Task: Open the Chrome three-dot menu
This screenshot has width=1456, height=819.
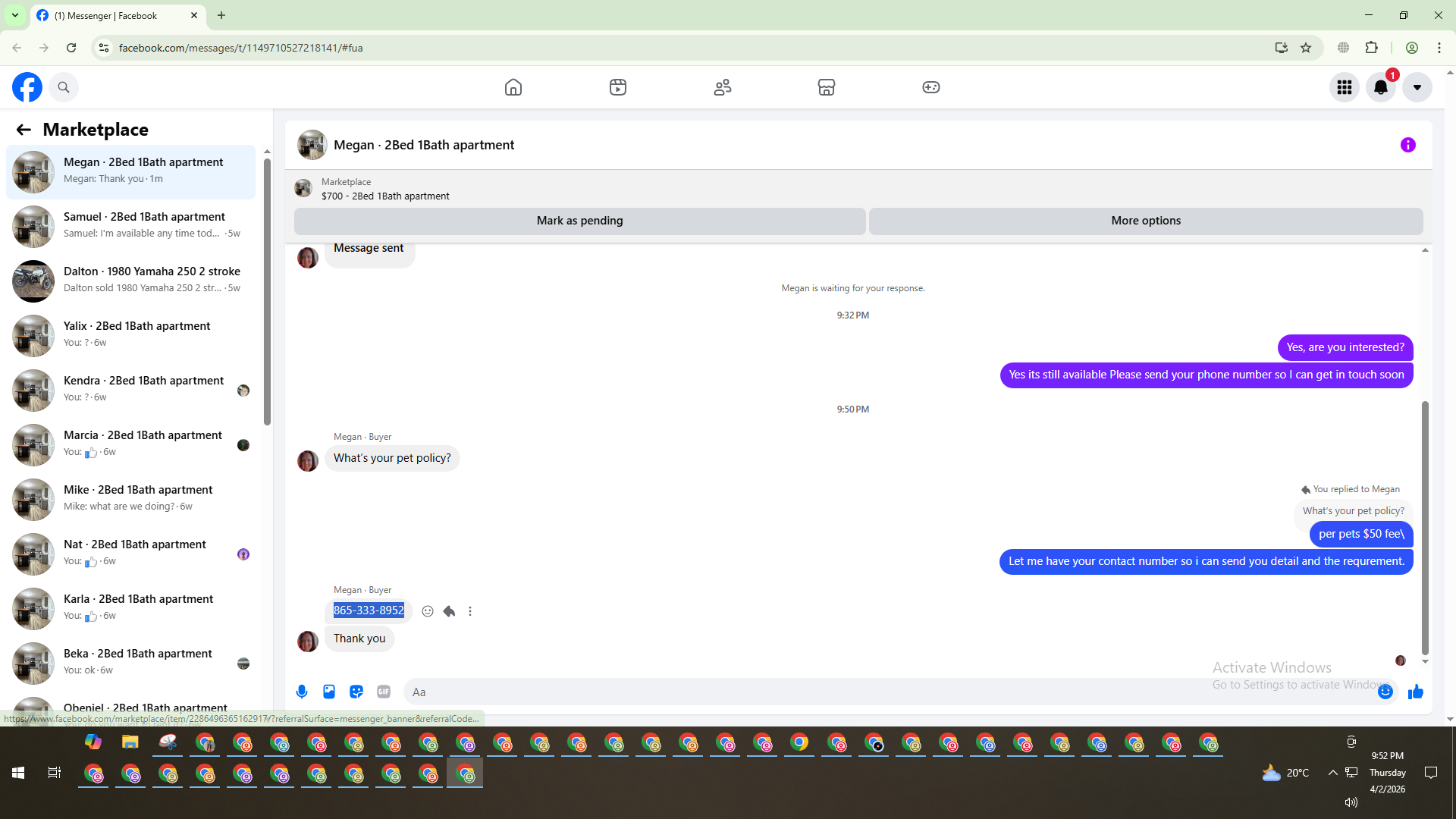Action: click(1439, 48)
